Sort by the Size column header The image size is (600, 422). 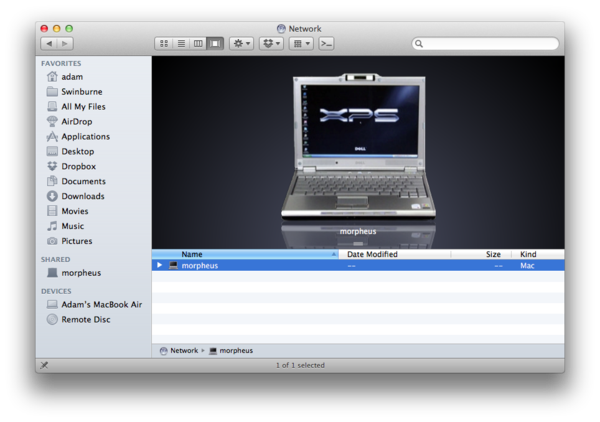(481, 254)
